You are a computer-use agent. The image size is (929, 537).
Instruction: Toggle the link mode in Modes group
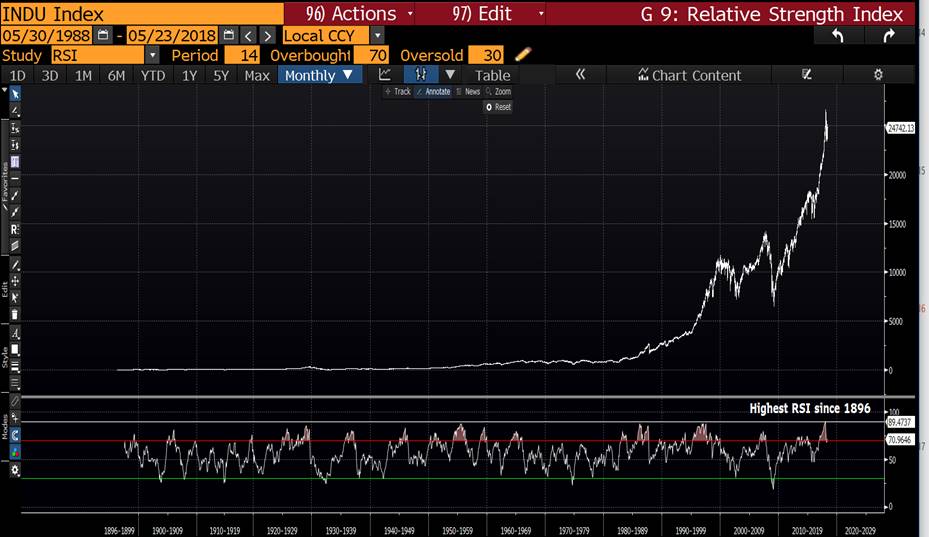point(15,402)
